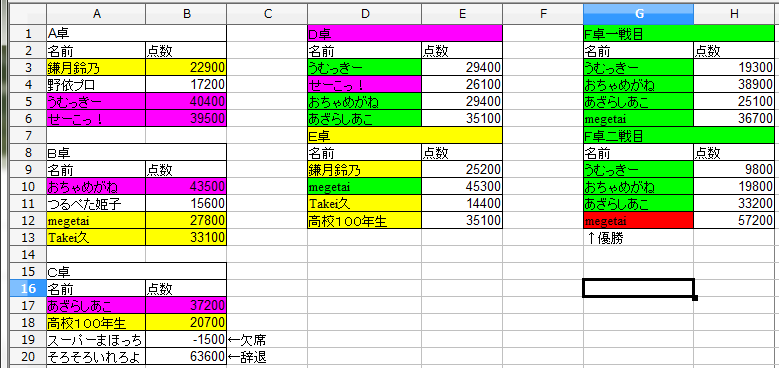779x368 pixels.
Task: Select column A header
Action: 96,14
